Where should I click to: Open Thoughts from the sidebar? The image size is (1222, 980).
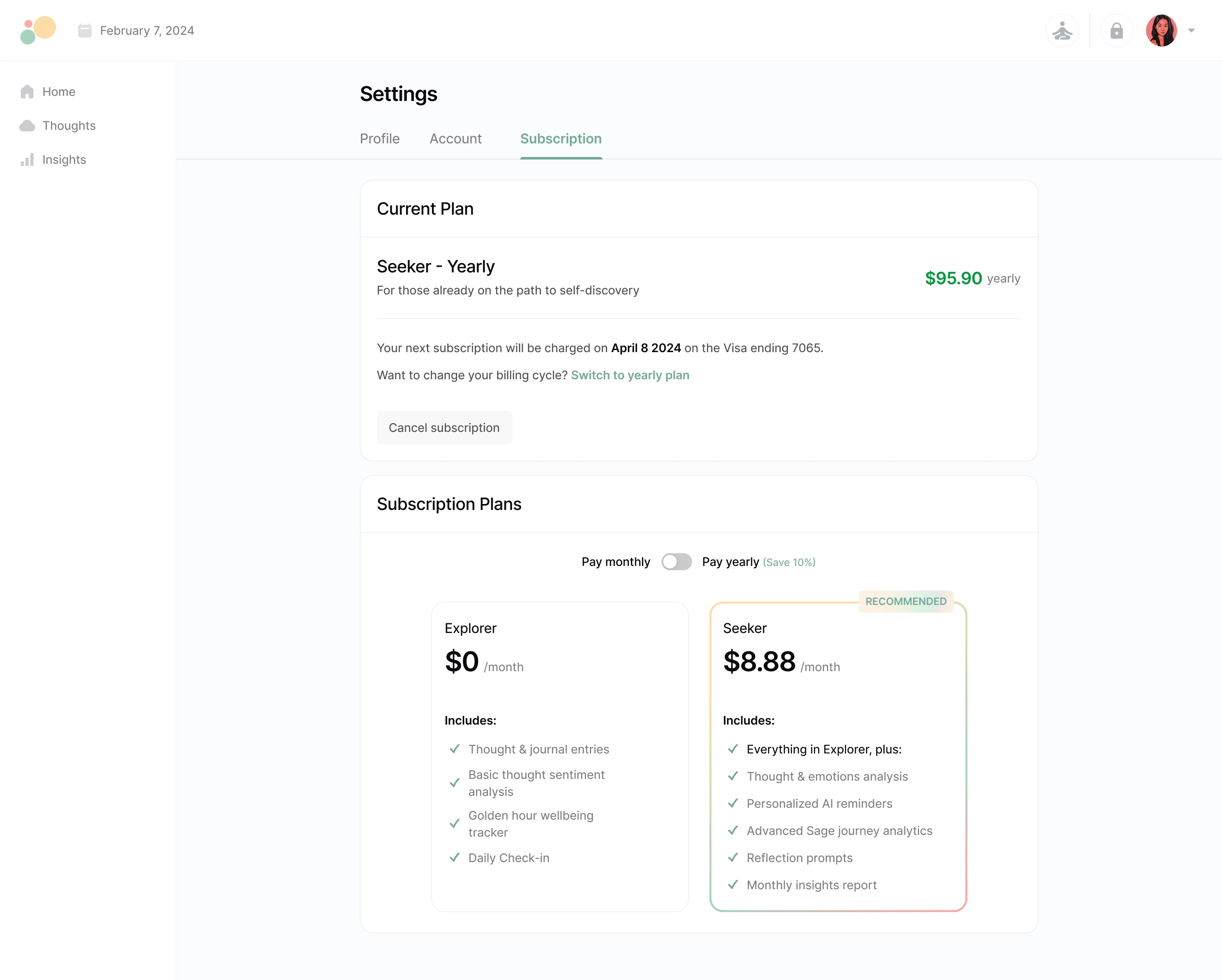tap(69, 125)
